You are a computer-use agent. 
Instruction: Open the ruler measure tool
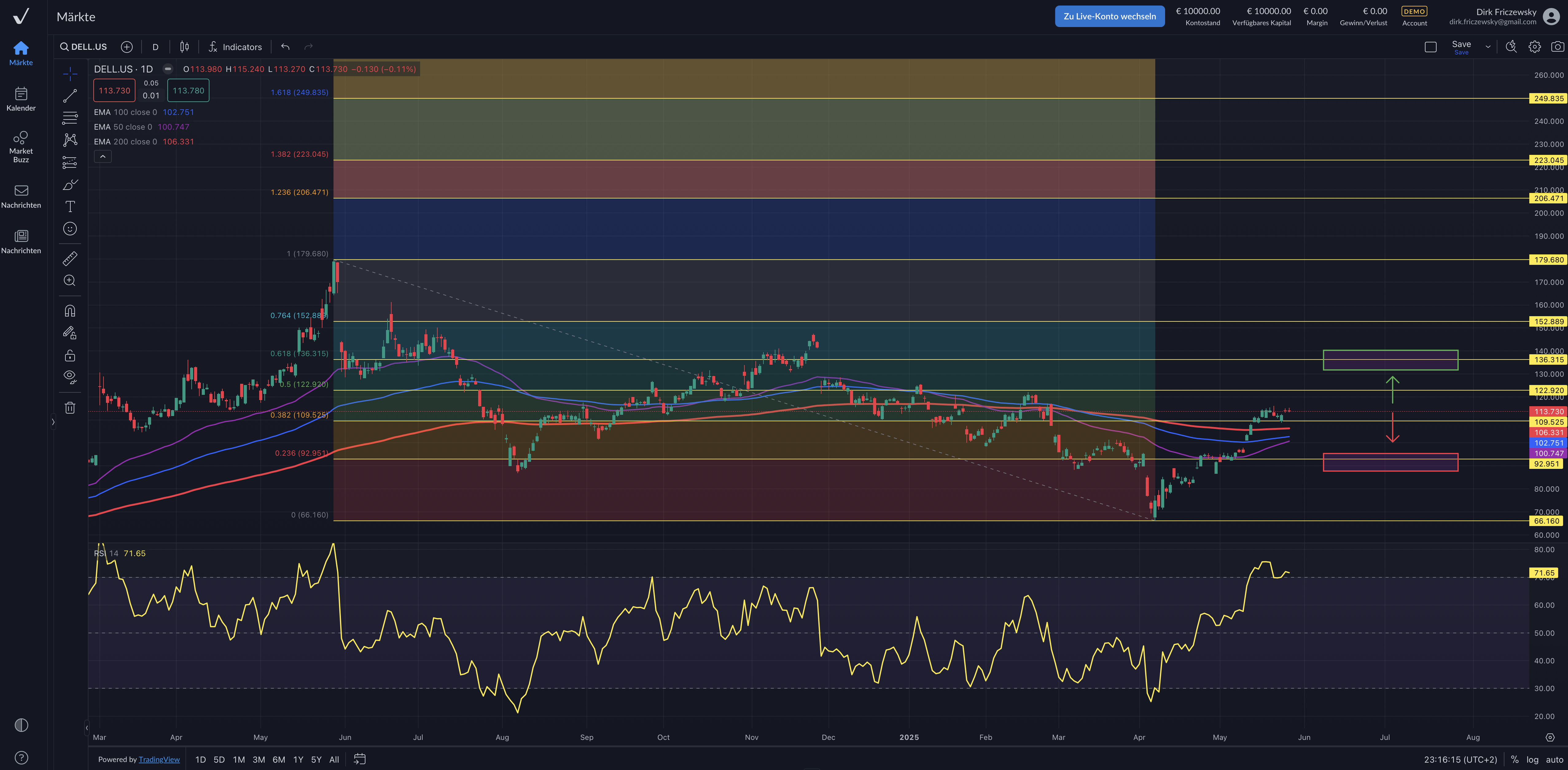(70, 259)
